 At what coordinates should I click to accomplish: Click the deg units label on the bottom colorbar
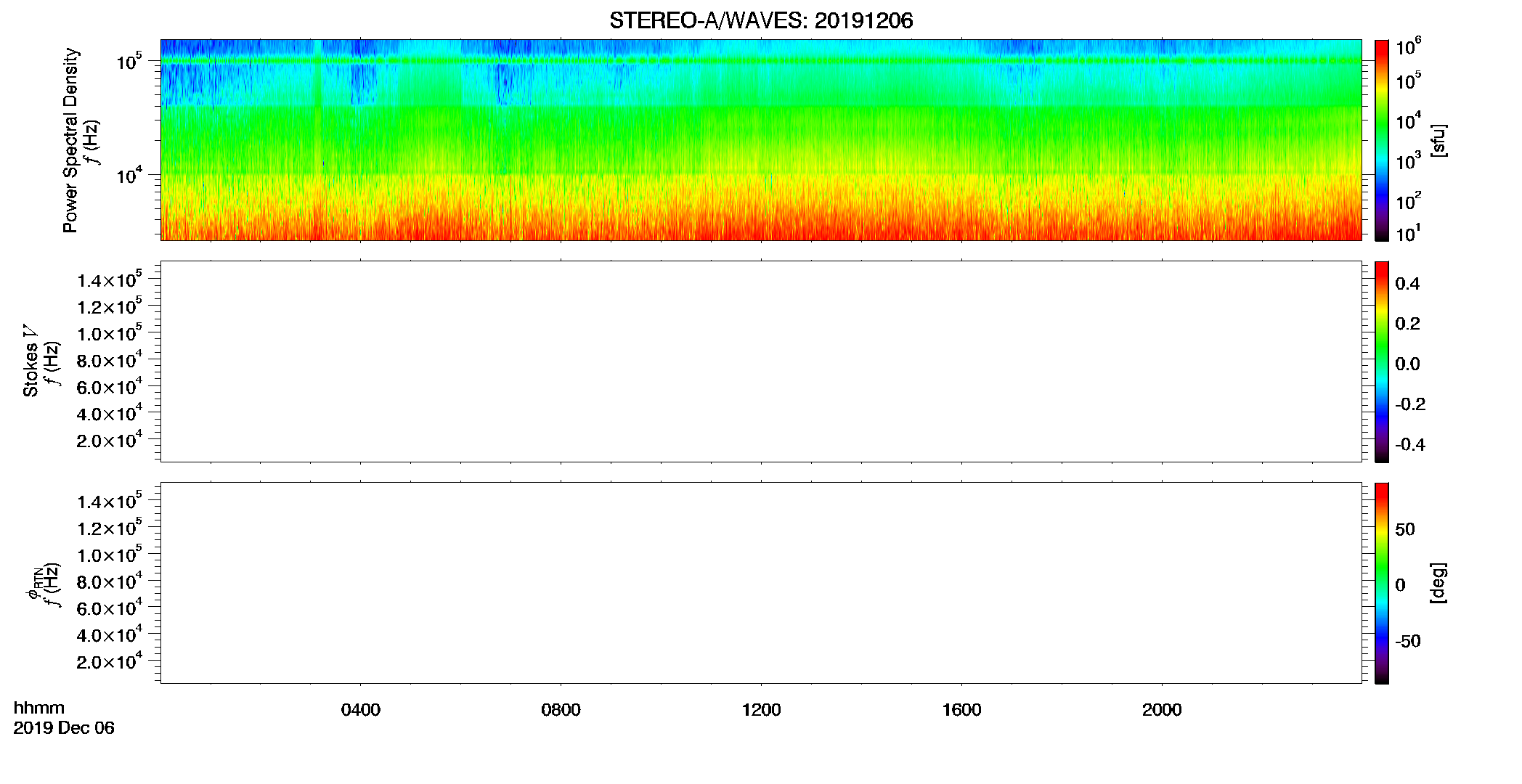coord(1438,583)
